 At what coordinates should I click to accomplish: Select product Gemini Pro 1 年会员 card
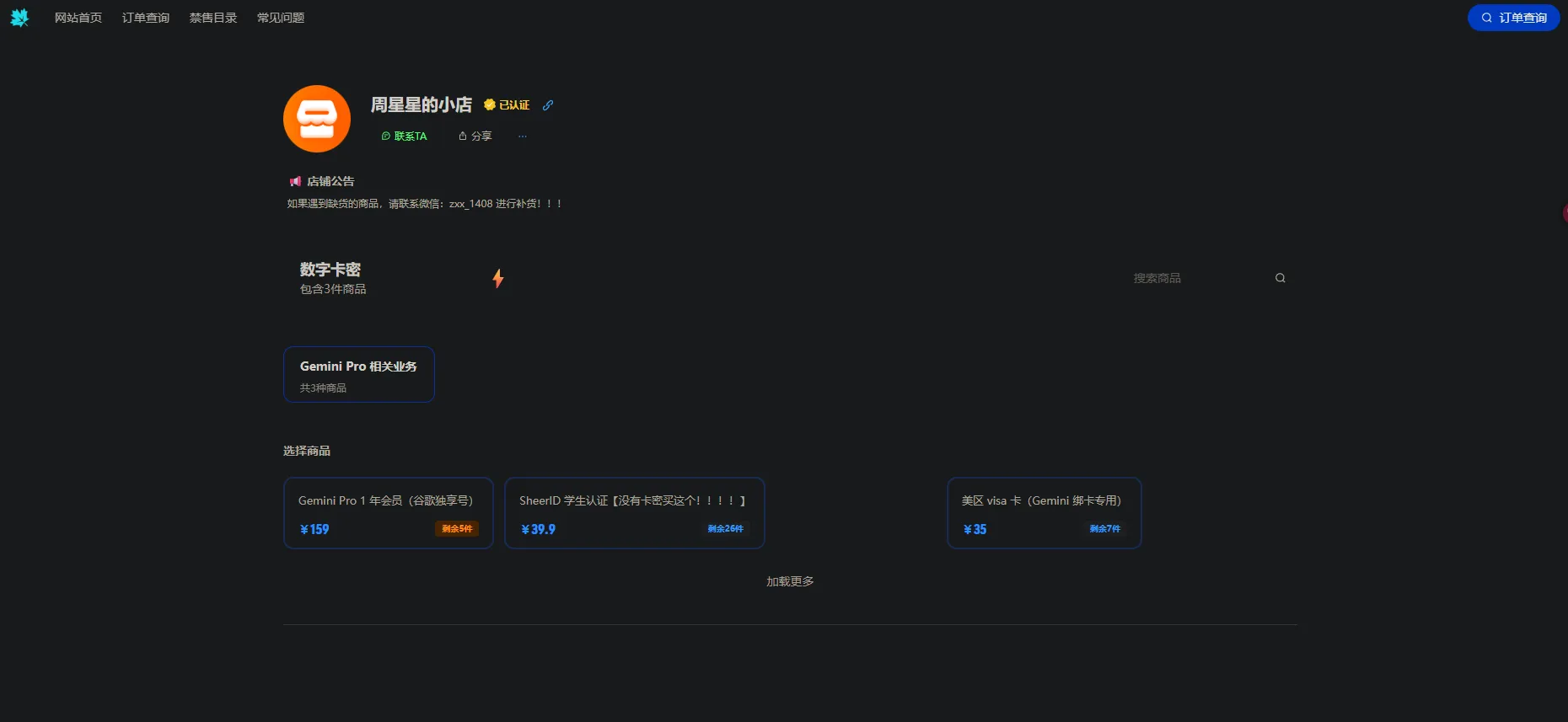pyautogui.click(x=389, y=513)
